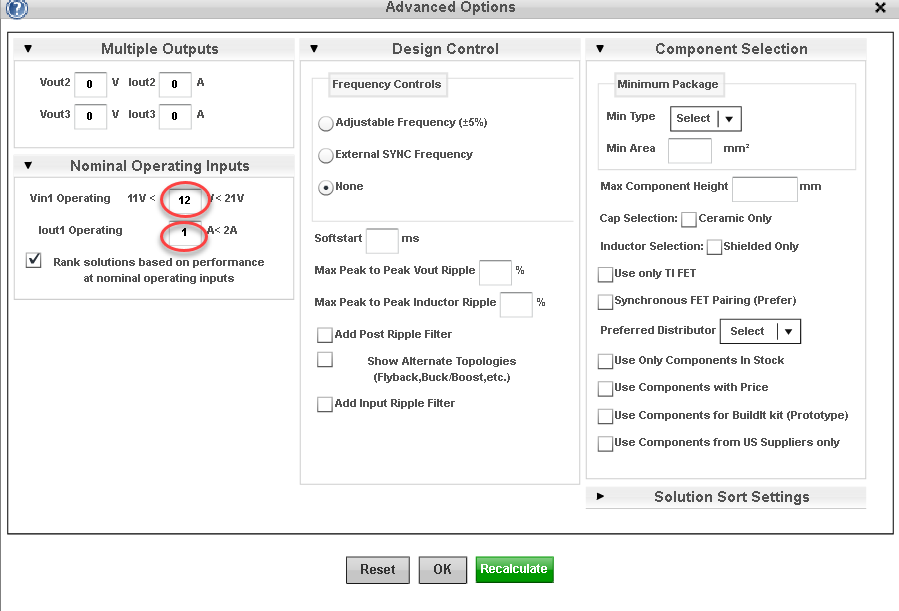The image size is (899, 611).
Task: Click the Reset button
Action: [377, 569]
